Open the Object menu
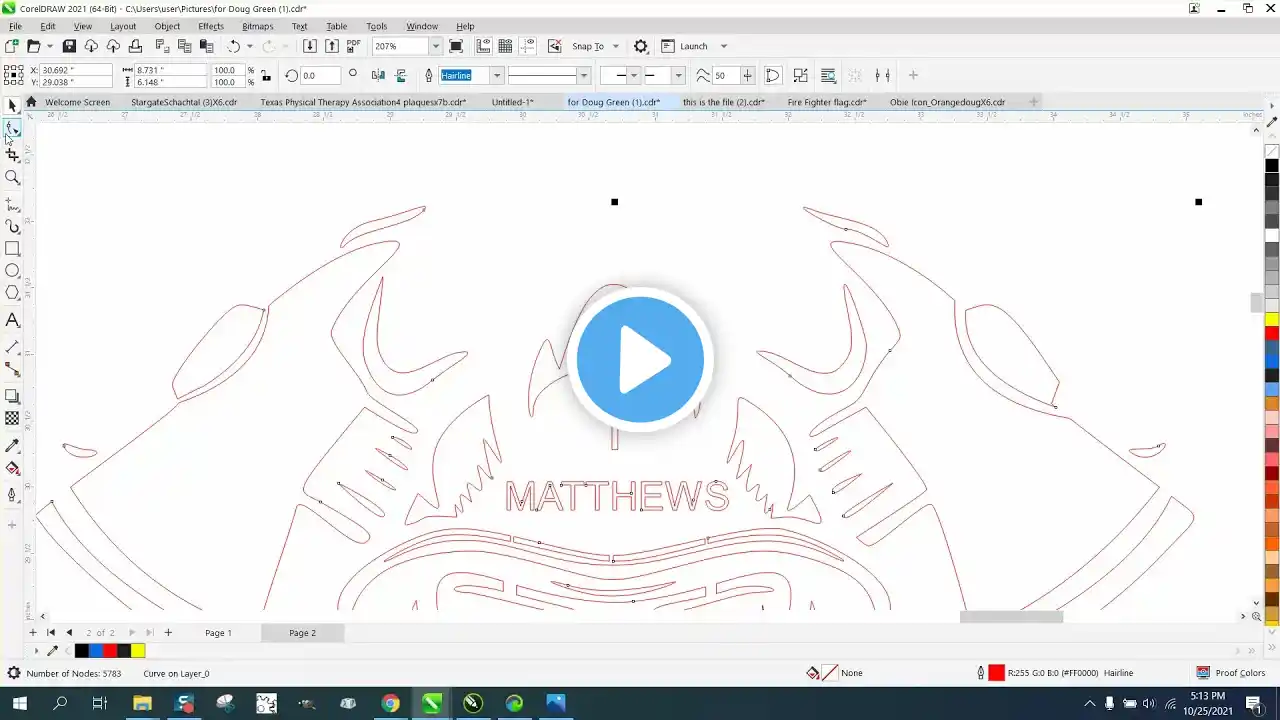The height and width of the screenshot is (720, 1280). (x=167, y=26)
